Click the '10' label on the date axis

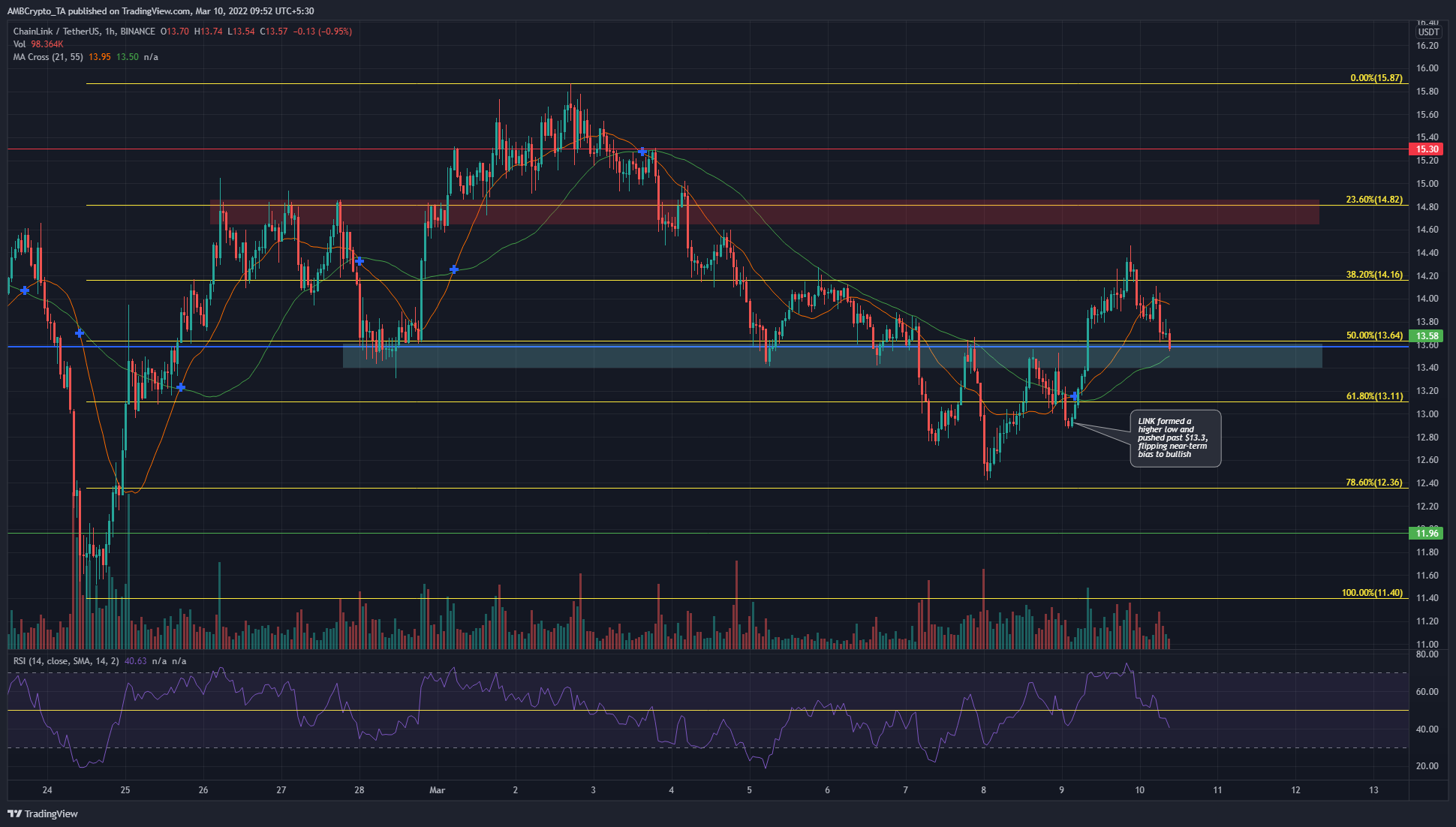(1139, 790)
